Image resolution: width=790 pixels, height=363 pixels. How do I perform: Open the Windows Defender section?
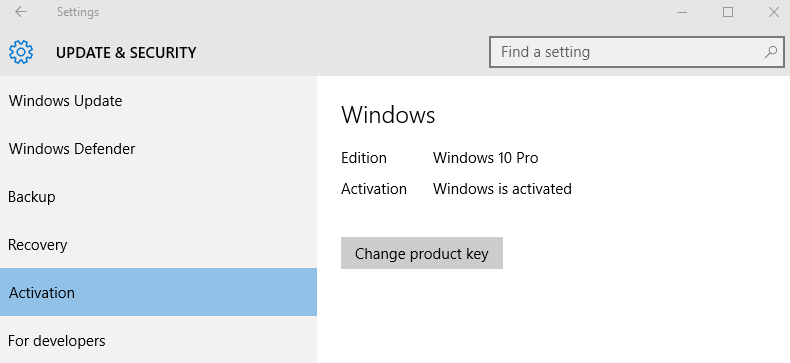click(158, 149)
